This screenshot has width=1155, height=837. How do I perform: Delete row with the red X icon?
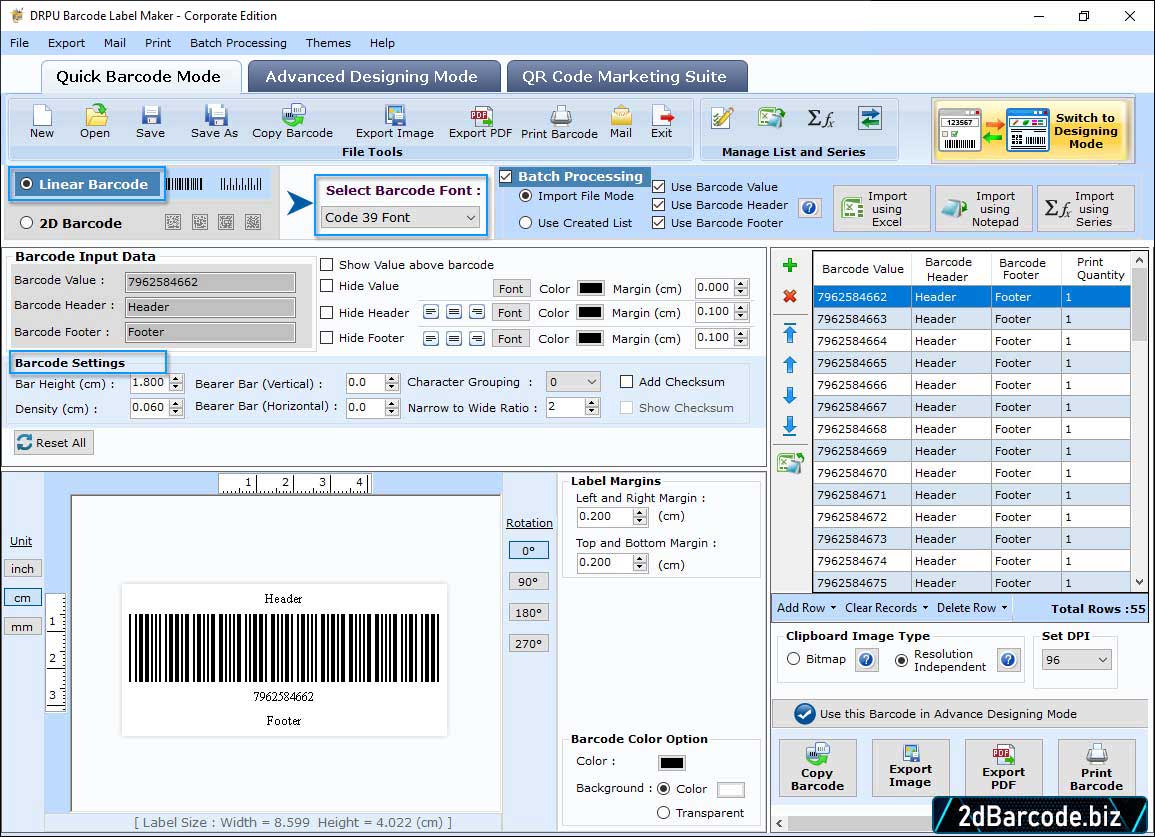(x=790, y=296)
